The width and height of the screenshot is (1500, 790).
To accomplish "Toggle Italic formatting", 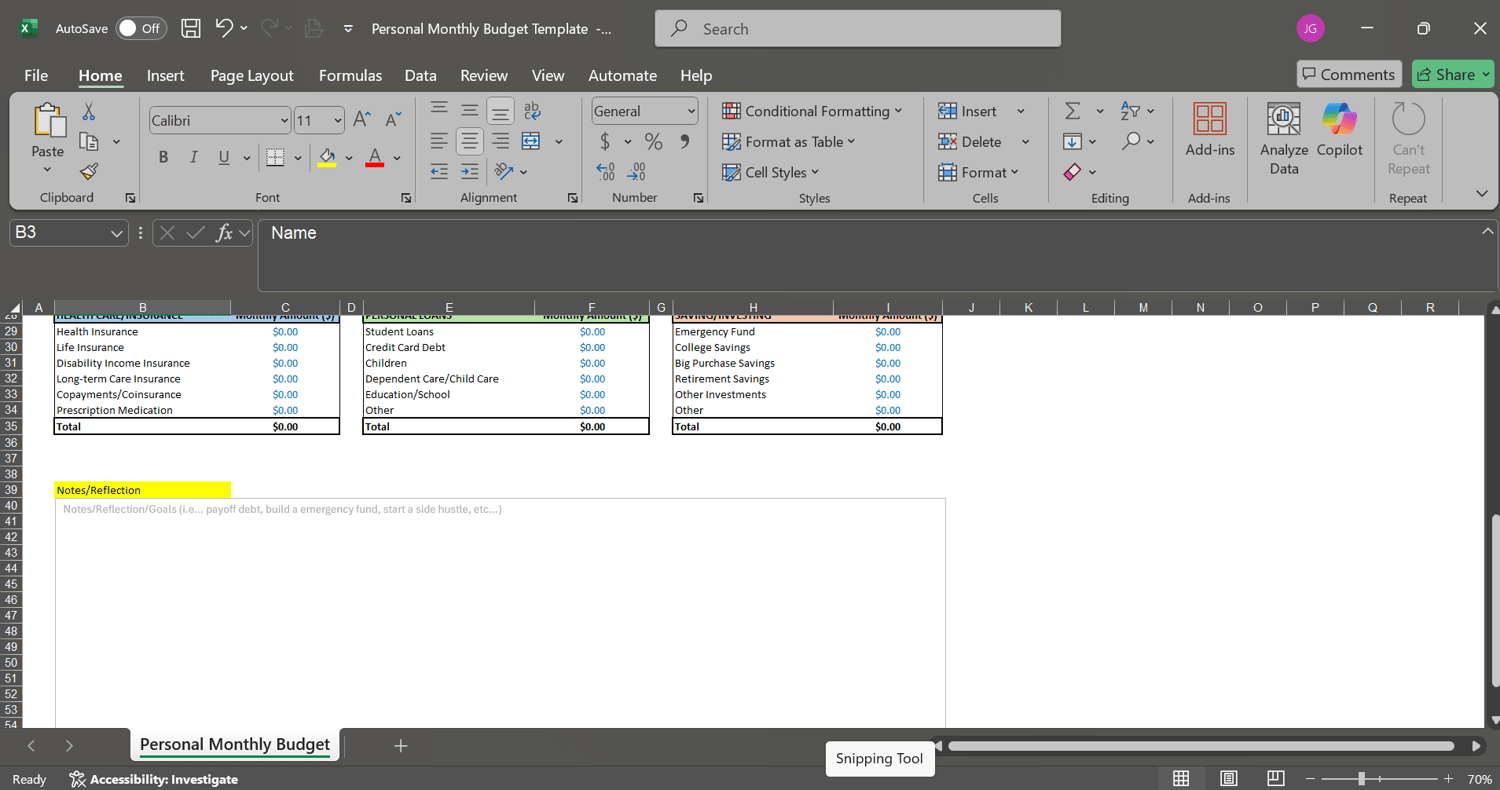I will [194, 157].
